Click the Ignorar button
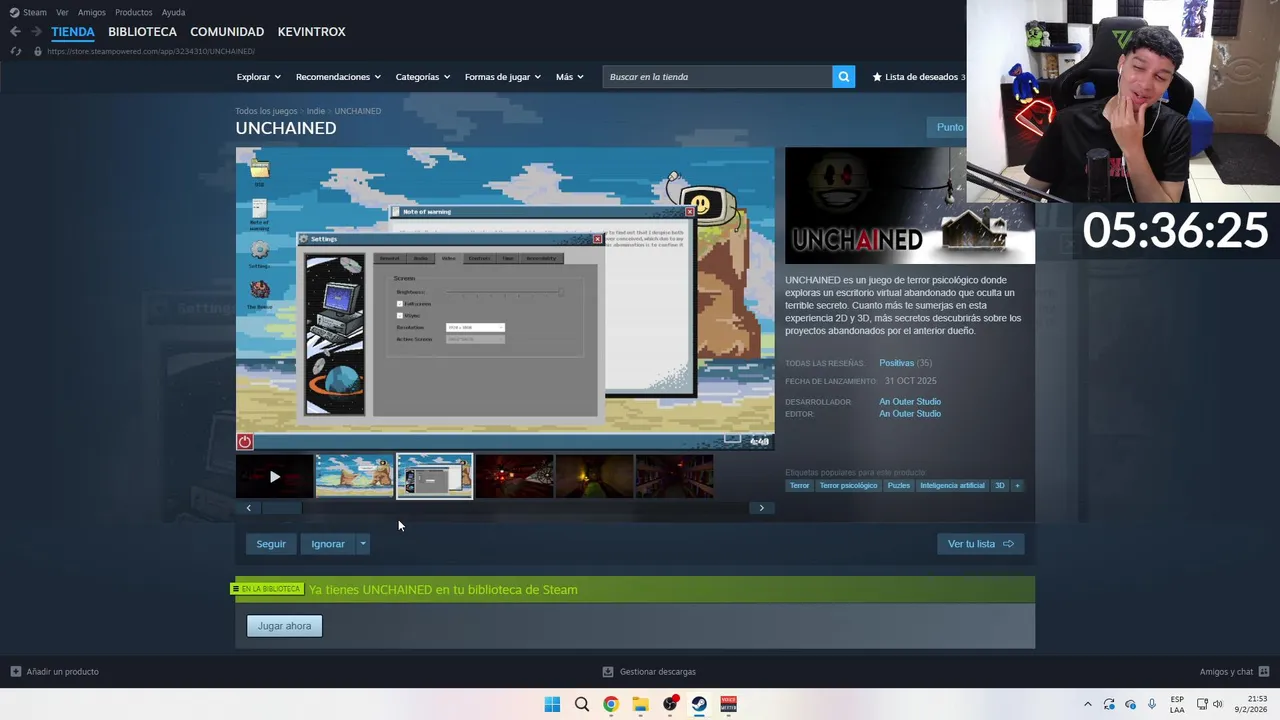1280x720 pixels. (x=328, y=544)
